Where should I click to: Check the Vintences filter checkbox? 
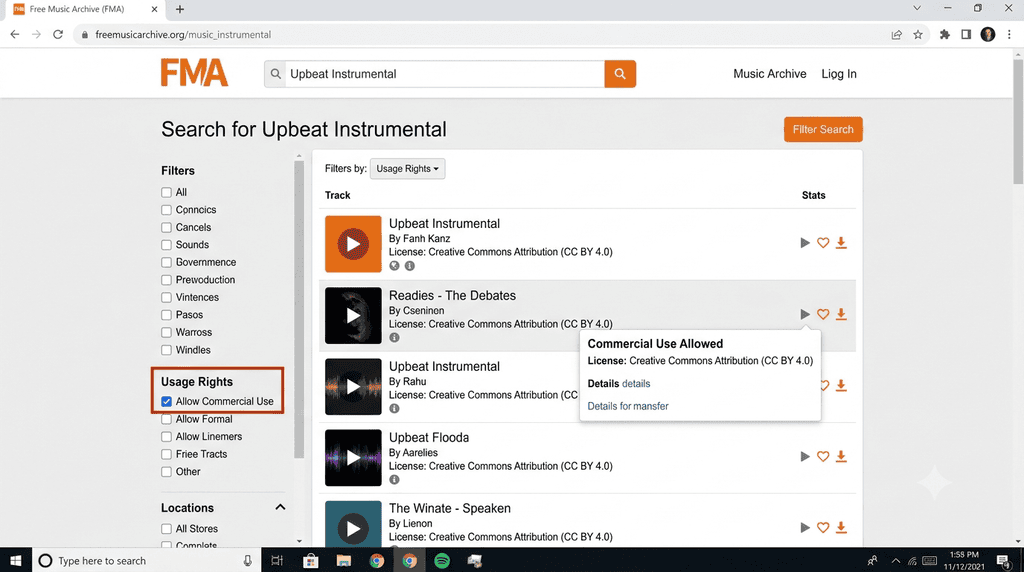point(167,298)
